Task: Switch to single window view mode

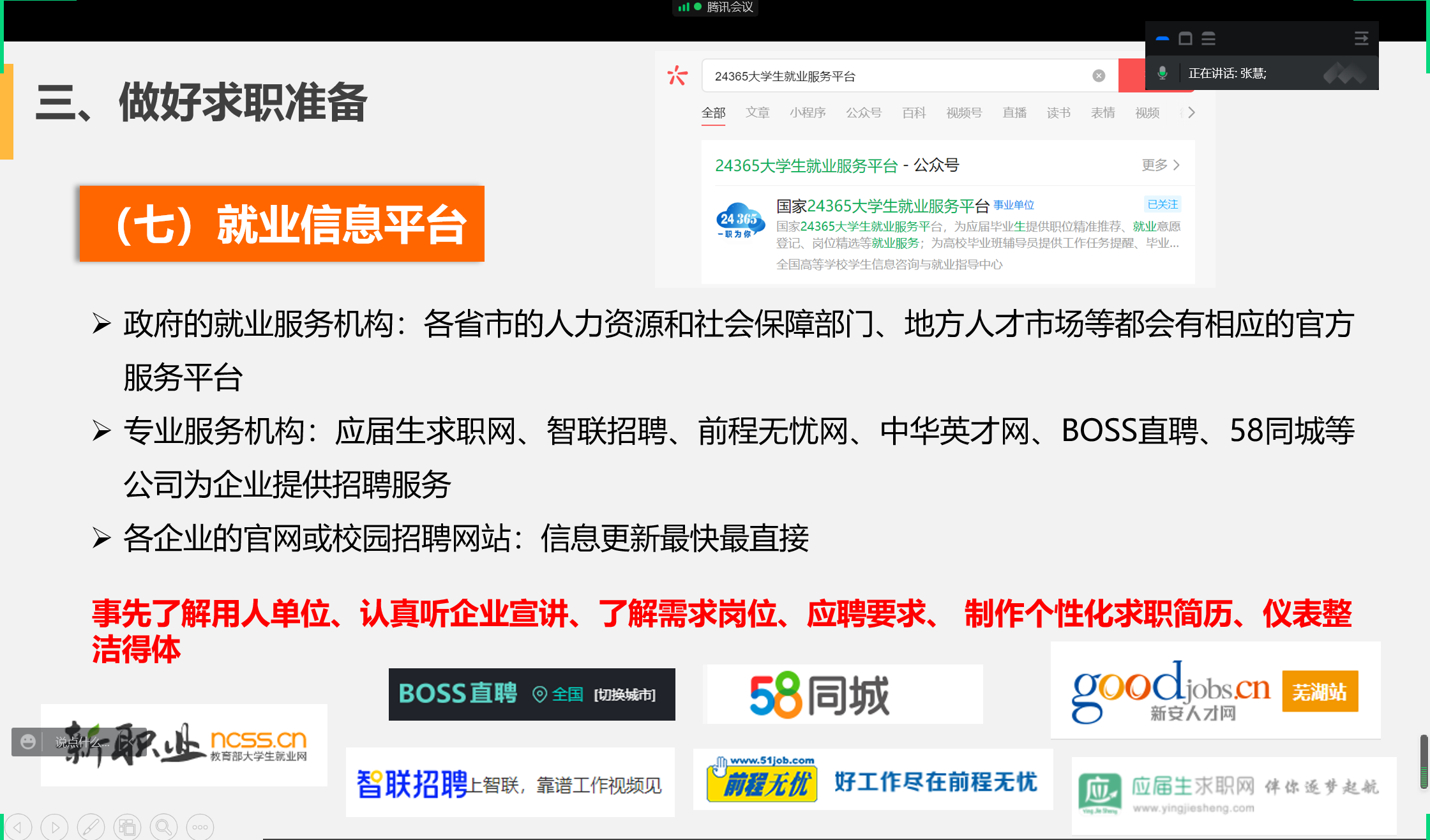Action: [1185, 39]
